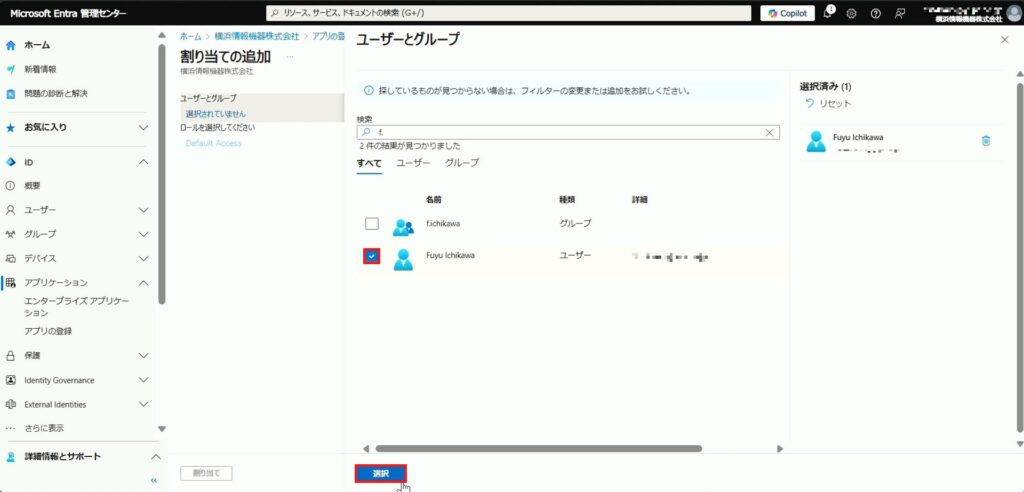Click the 保護 lock icon

[x=10, y=355]
